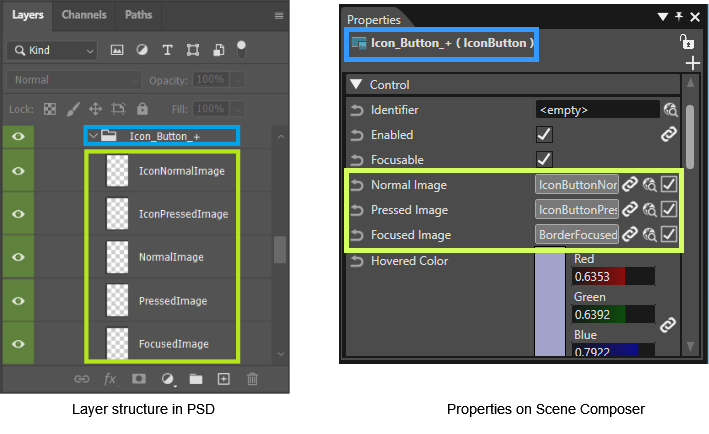
Task: Click the Identifier search icon
Action: tap(671, 109)
